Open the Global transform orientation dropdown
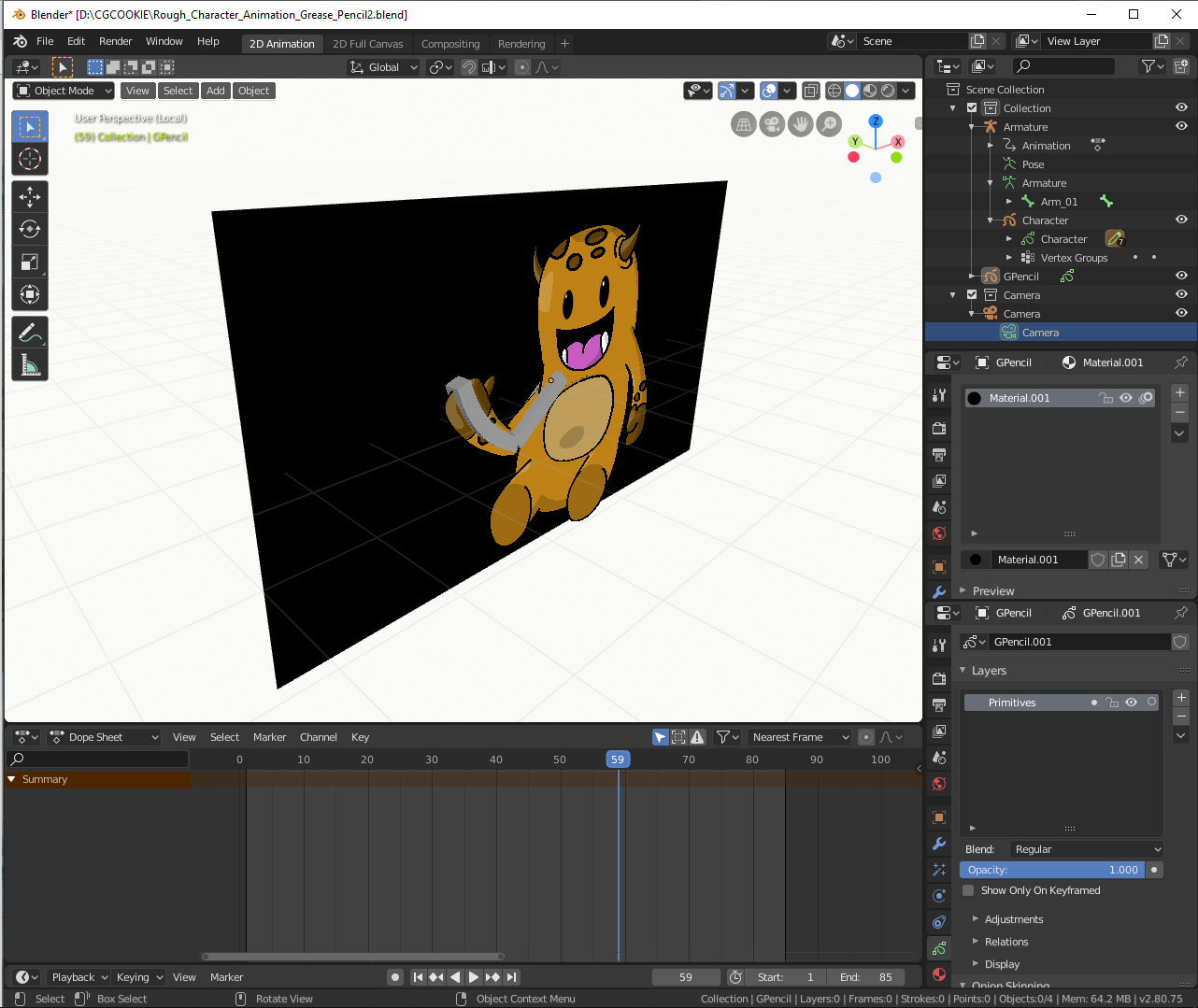Image resolution: width=1198 pixels, height=1008 pixels. click(383, 67)
